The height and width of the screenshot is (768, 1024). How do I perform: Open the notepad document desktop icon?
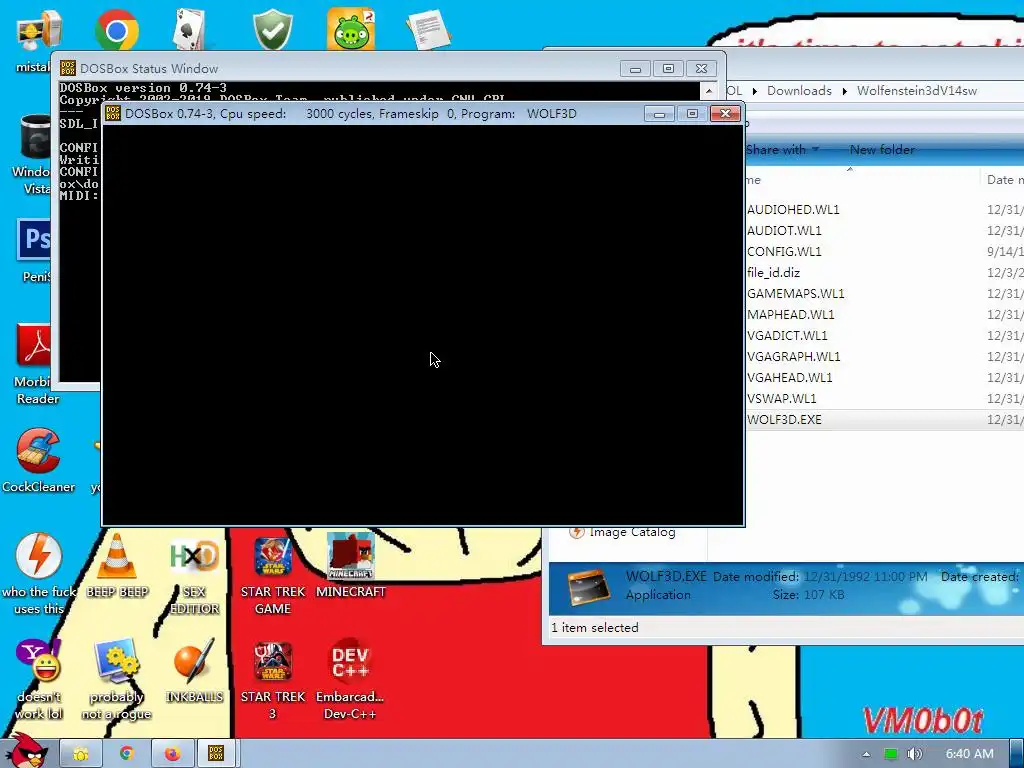coord(428,30)
